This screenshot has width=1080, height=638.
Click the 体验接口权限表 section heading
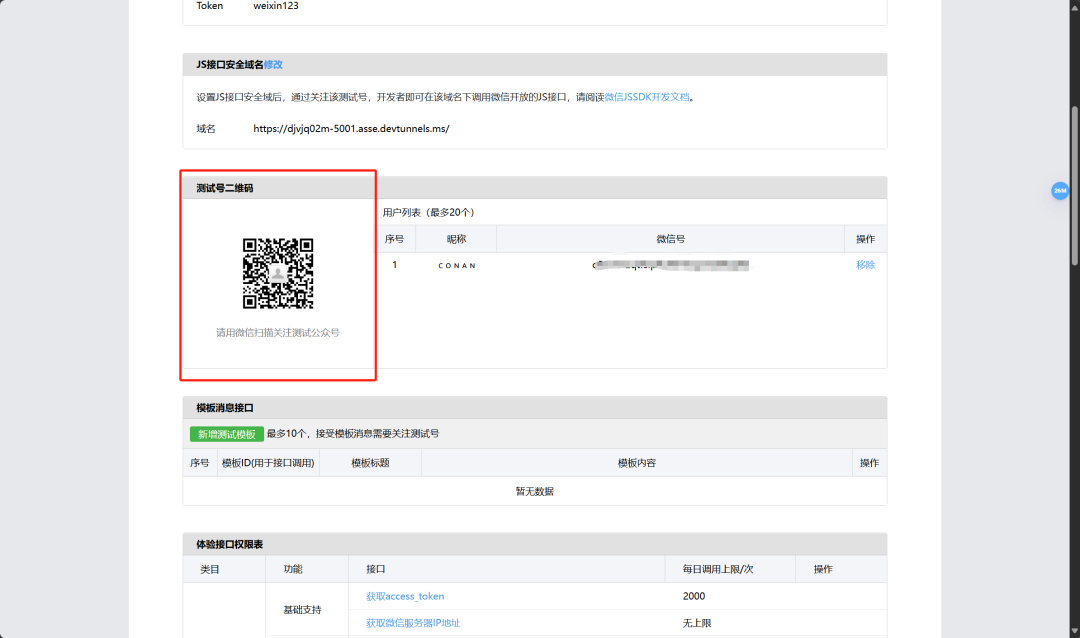tap(229, 544)
